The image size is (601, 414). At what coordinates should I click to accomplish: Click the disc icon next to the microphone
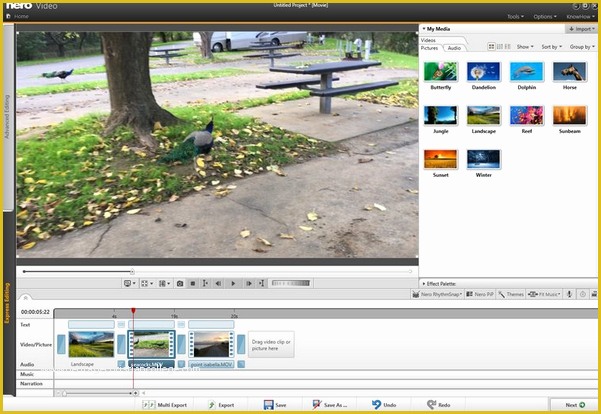pos(583,294)
